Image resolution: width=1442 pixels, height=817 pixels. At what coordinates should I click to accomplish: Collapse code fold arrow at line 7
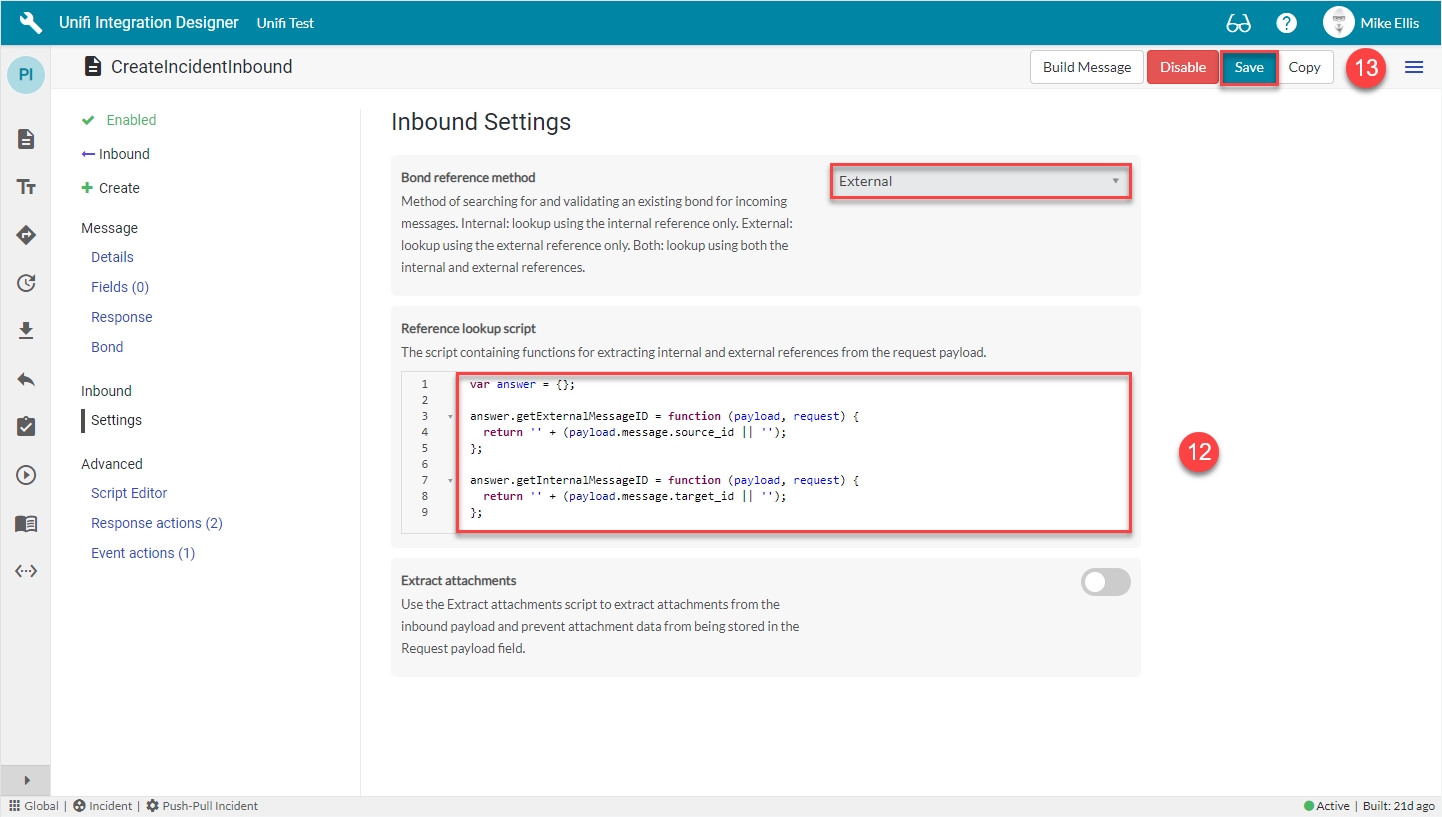click(450, 480)
